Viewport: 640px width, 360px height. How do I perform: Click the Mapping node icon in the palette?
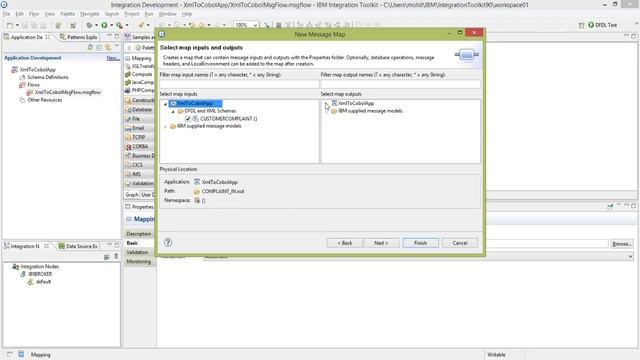[x=128, y=58]
